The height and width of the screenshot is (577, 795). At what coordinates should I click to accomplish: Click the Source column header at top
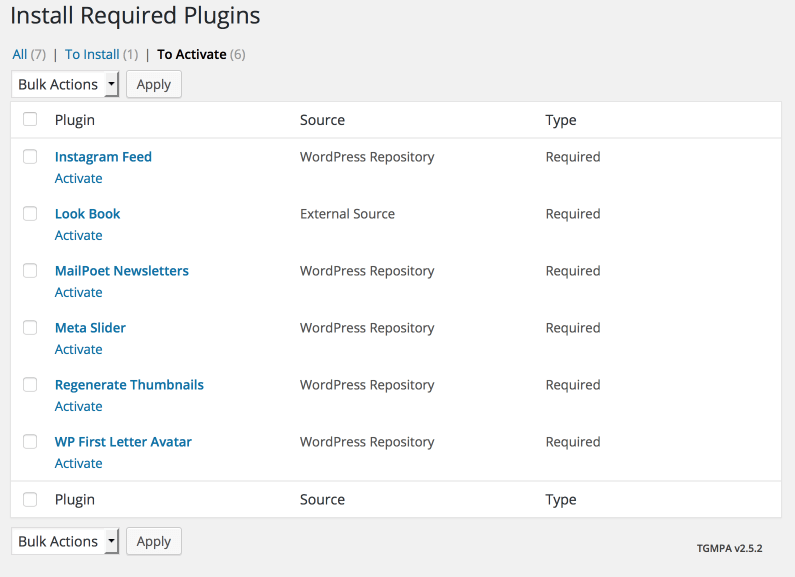(322, 120)
